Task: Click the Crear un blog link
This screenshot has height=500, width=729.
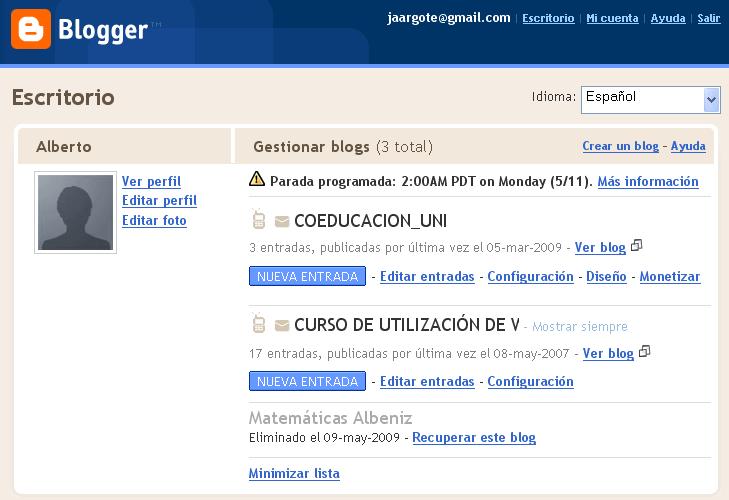Action: (x=620, y=146)
